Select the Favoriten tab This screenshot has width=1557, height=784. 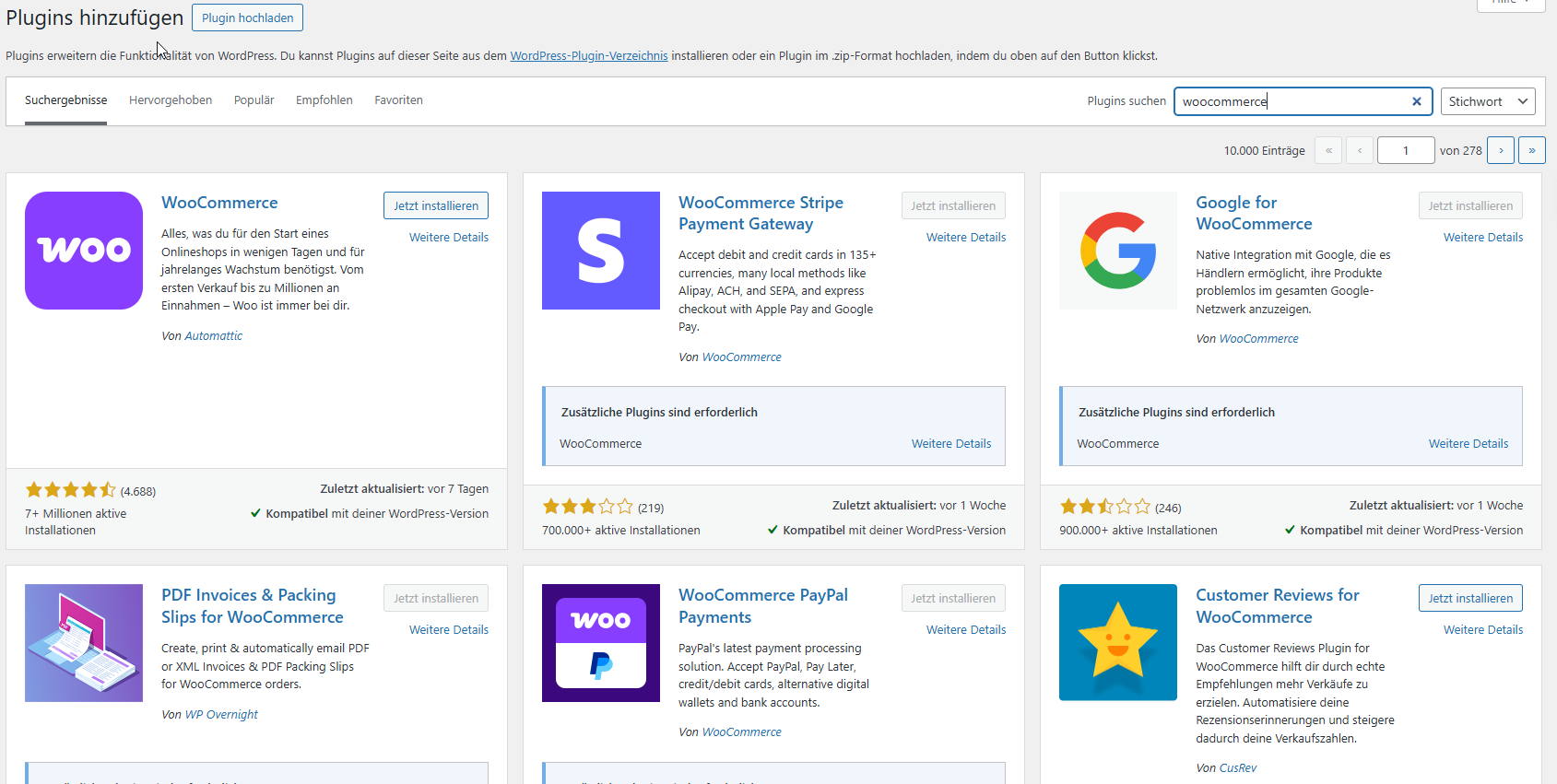398,100
